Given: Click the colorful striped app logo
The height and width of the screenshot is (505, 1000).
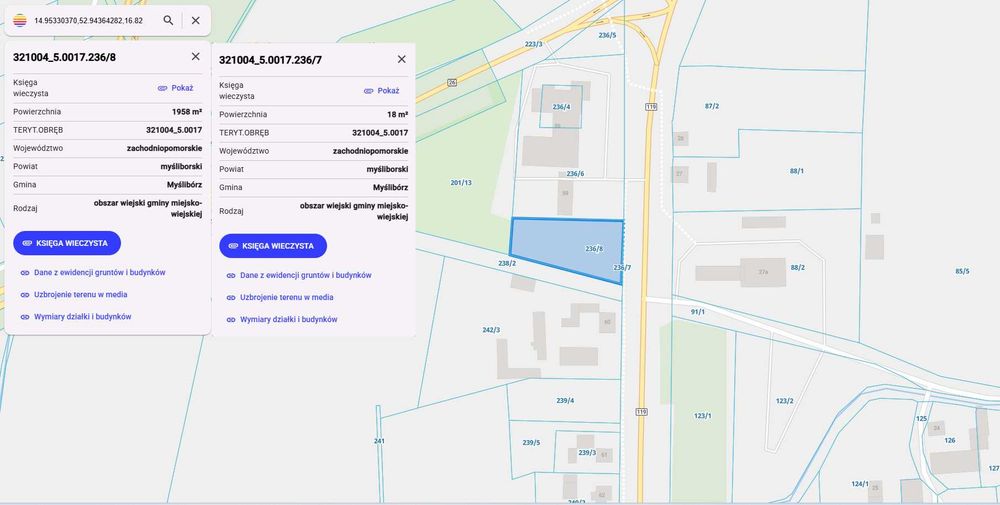Looking at the screenshot, I should tap(20, 20).
